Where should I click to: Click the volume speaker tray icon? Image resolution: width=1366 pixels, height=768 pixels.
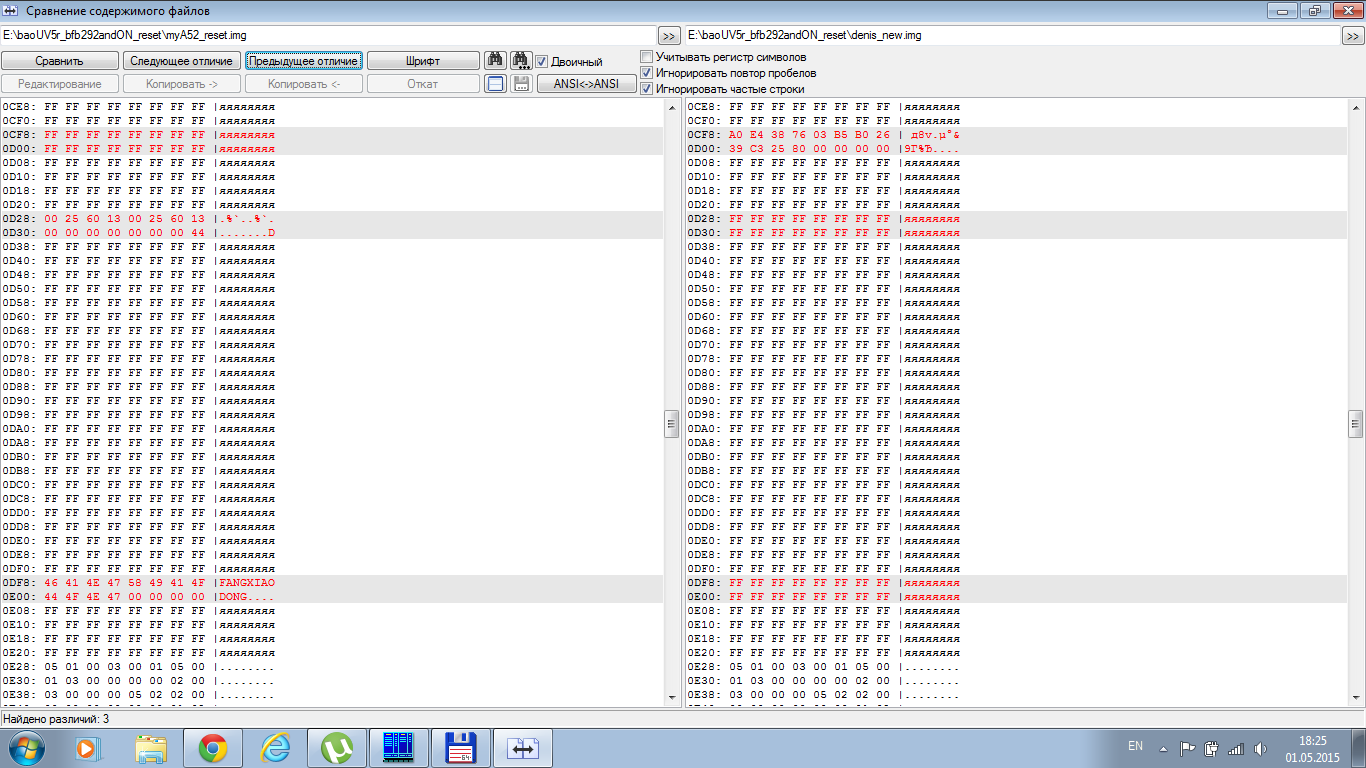click(1260, 747)
